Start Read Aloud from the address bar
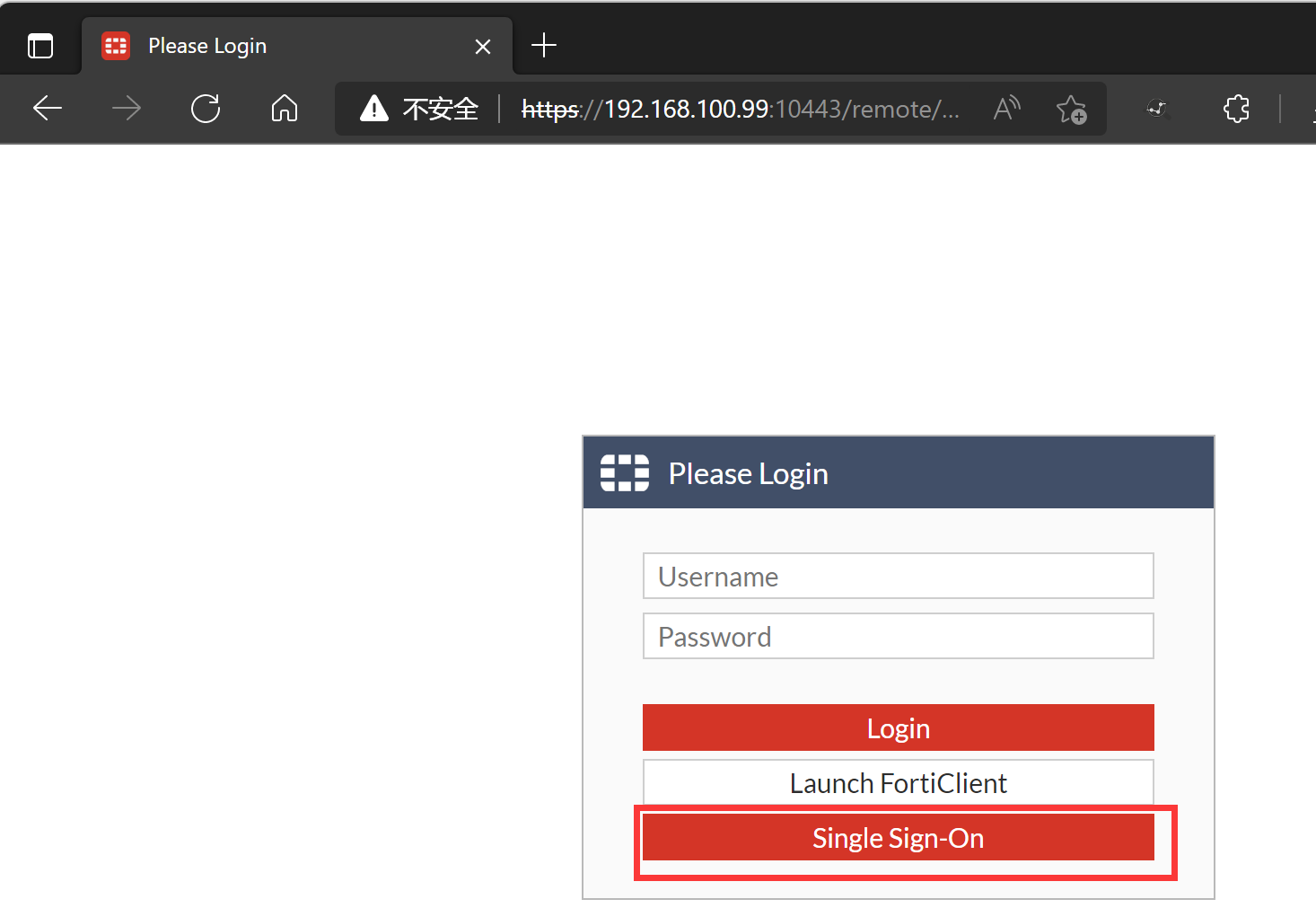The image size is (1316, 908). pos(1006,109)
